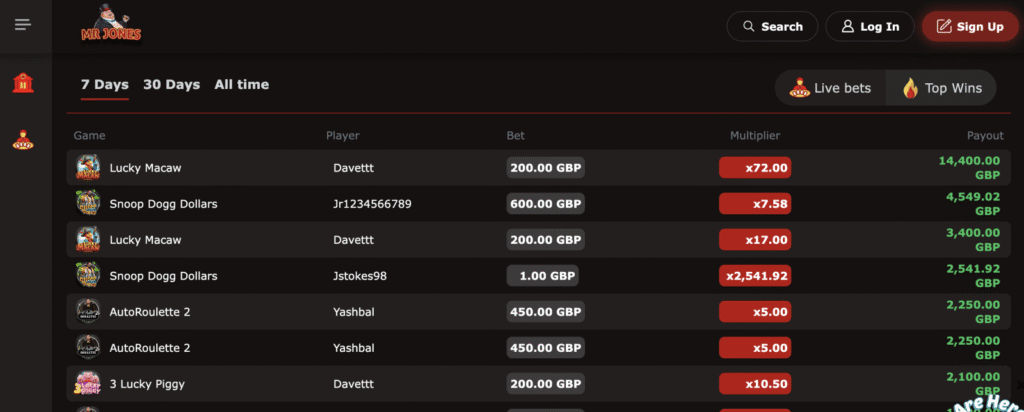Click the Lucky Macaw game icon in first row
The width and height of the screenshot is (1024, 412).
88,168
